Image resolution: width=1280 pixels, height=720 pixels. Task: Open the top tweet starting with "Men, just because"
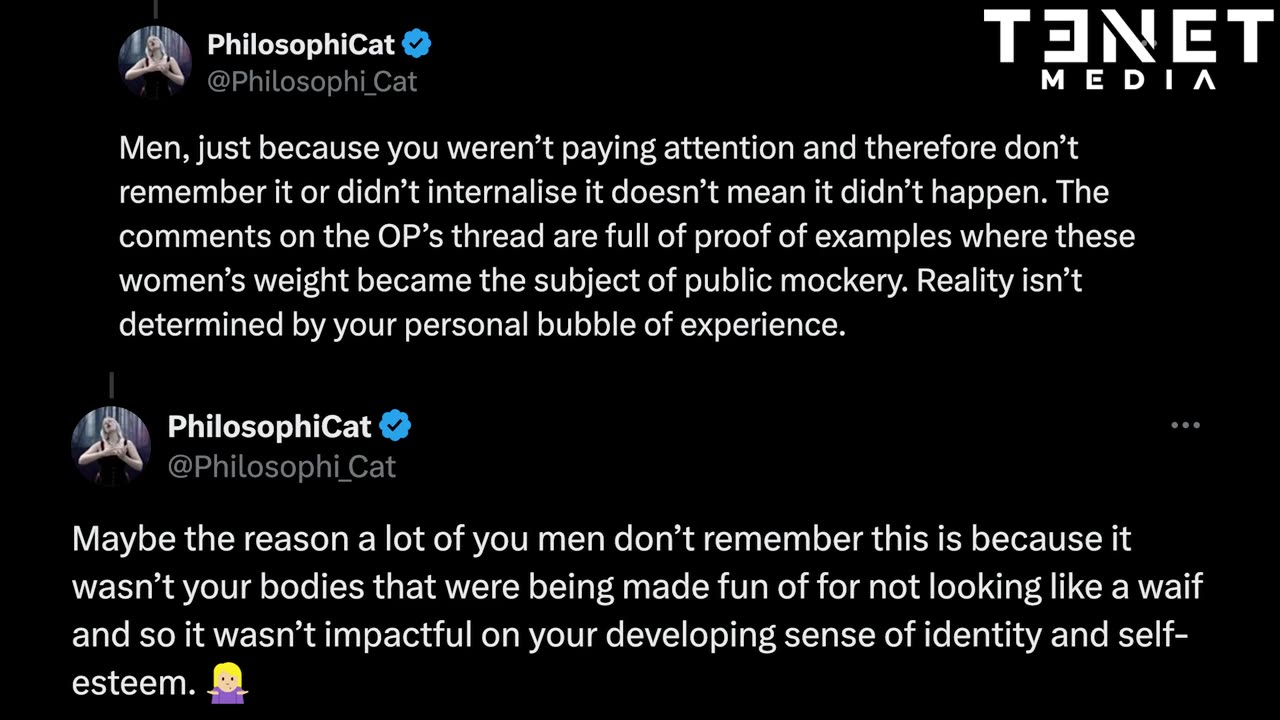(x=600, y=237)
